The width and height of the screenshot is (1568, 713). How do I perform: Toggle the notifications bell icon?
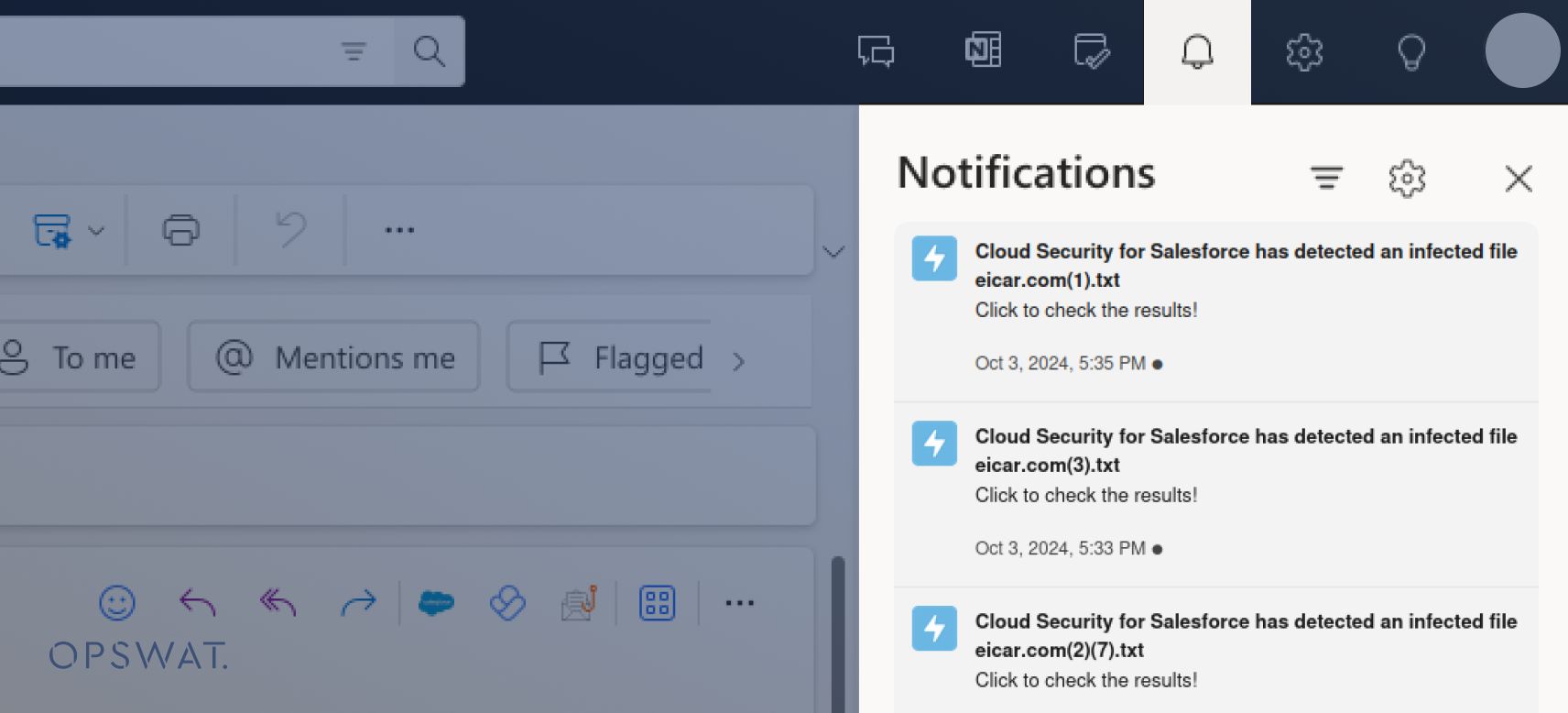point(1197,51)
